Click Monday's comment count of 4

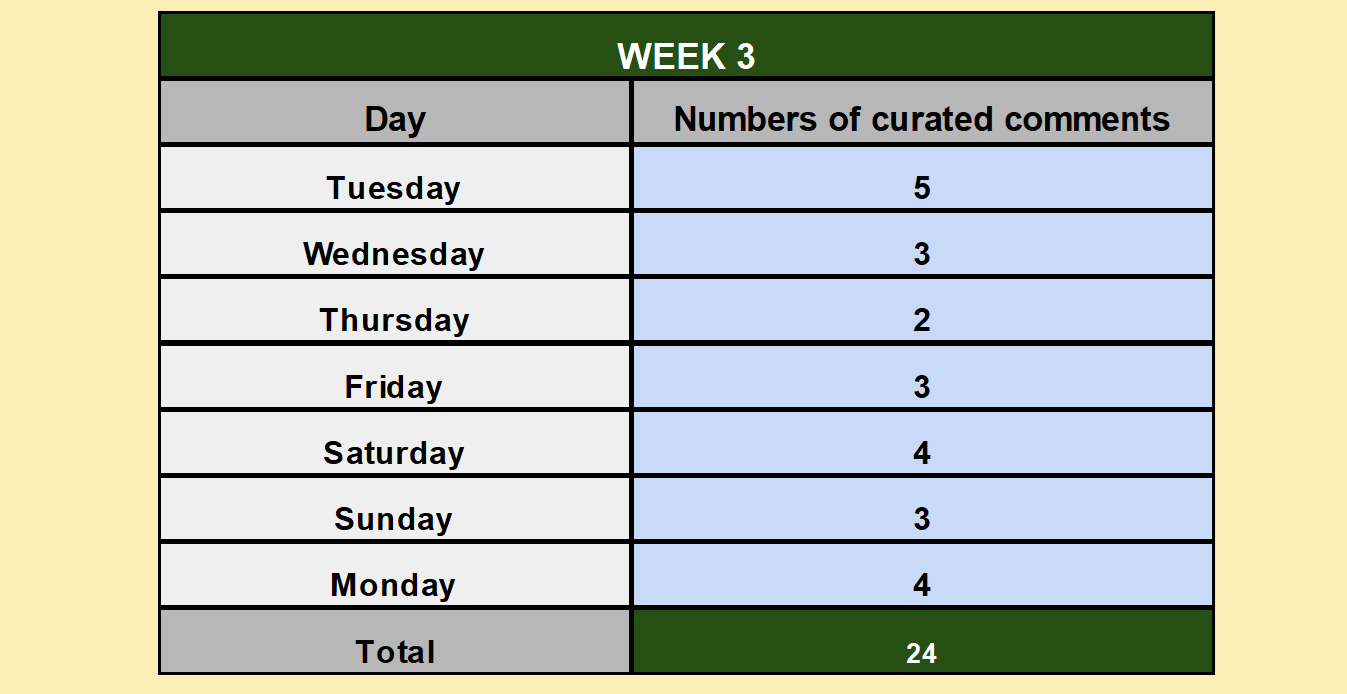pos(922,575)
